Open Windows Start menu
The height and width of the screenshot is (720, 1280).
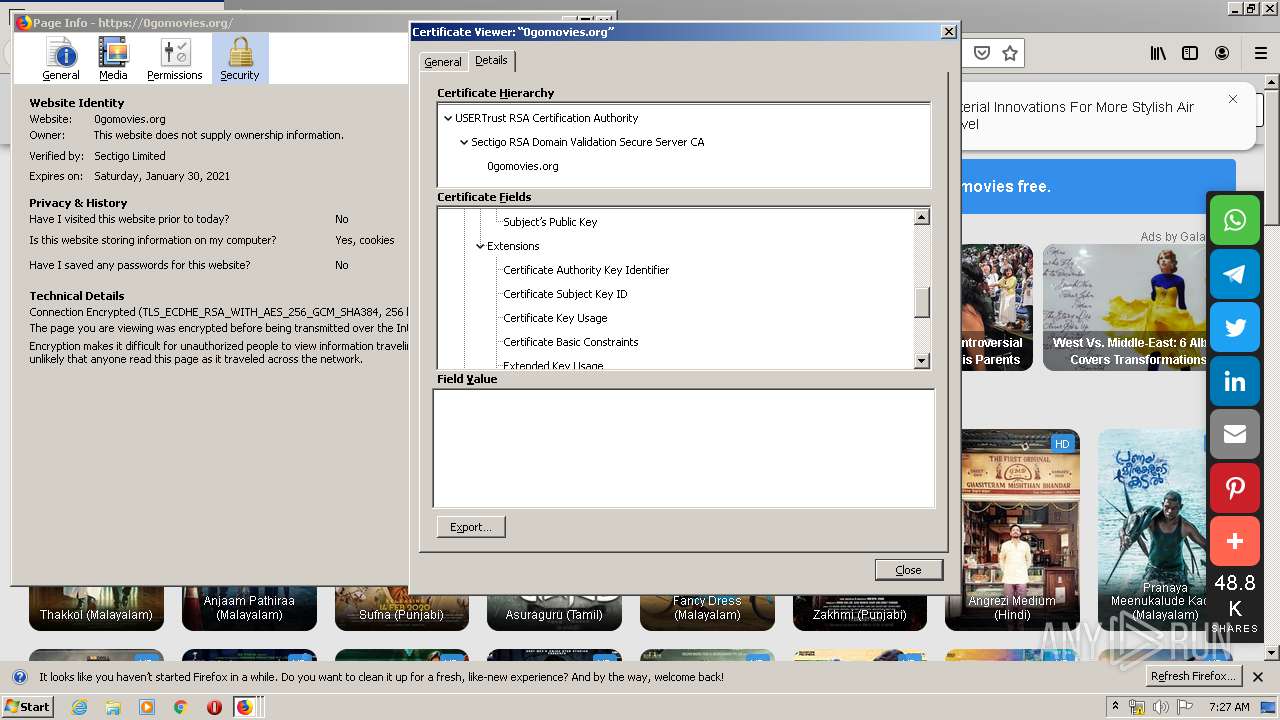coord(27,706)
